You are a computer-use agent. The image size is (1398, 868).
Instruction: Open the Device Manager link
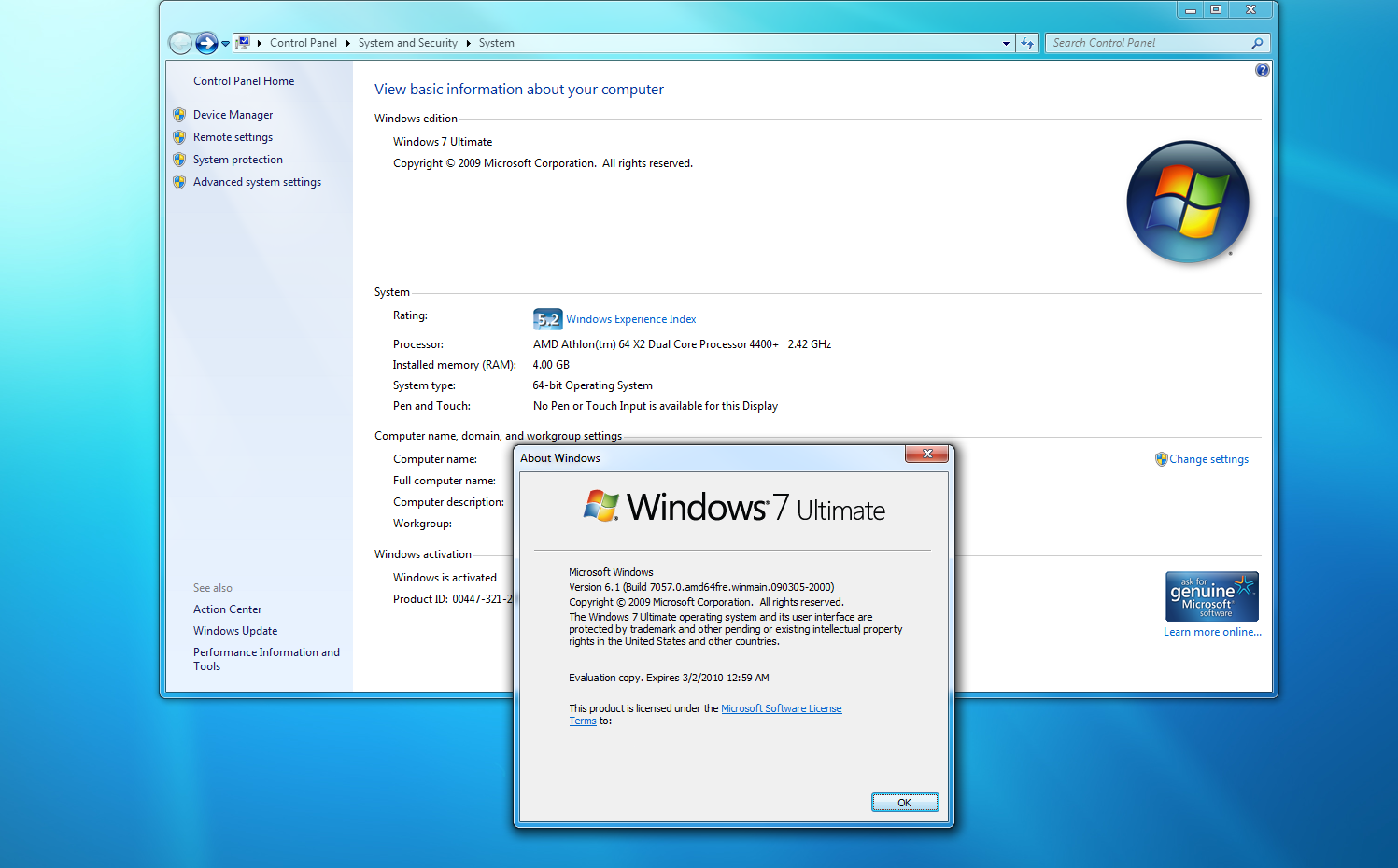[233, 115]
